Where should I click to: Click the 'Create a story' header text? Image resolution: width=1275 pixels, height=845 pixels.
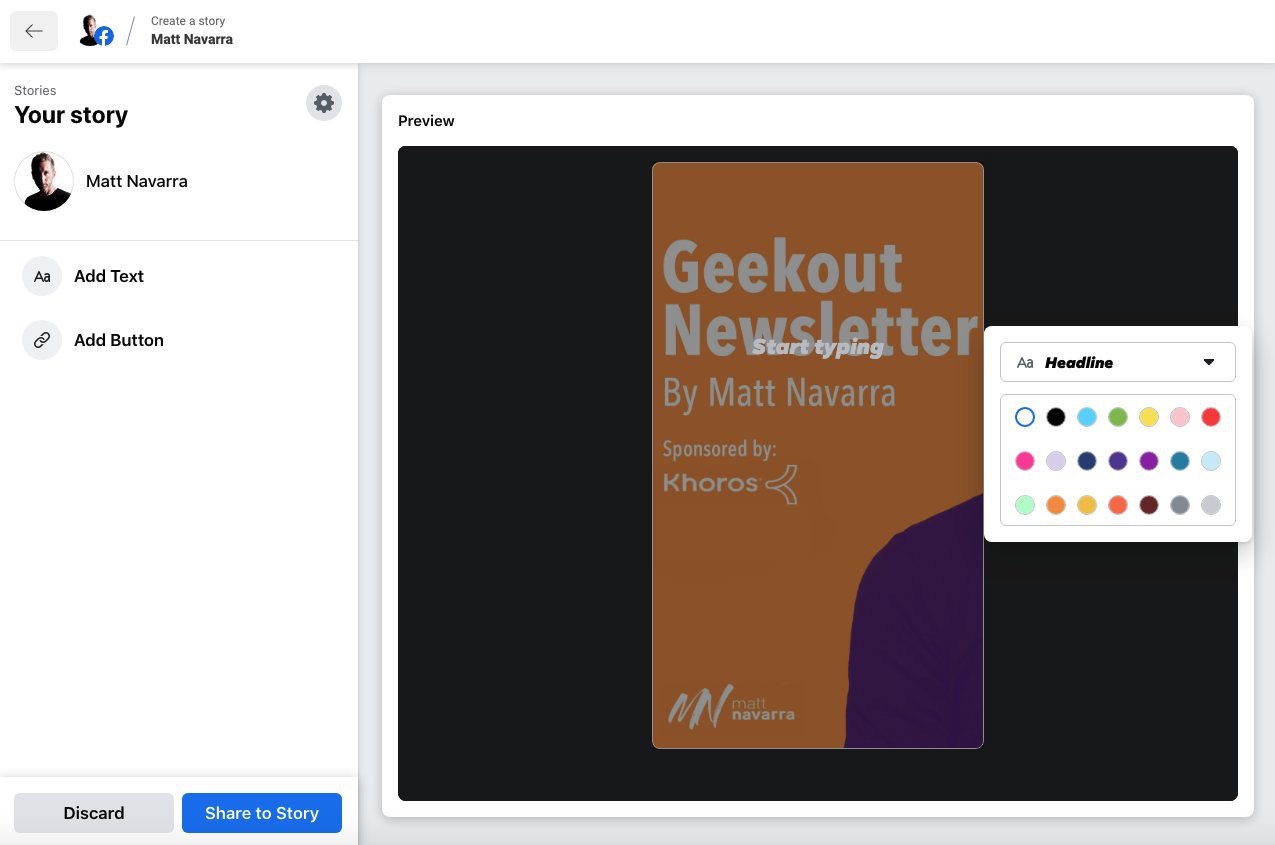pos(188,21)
